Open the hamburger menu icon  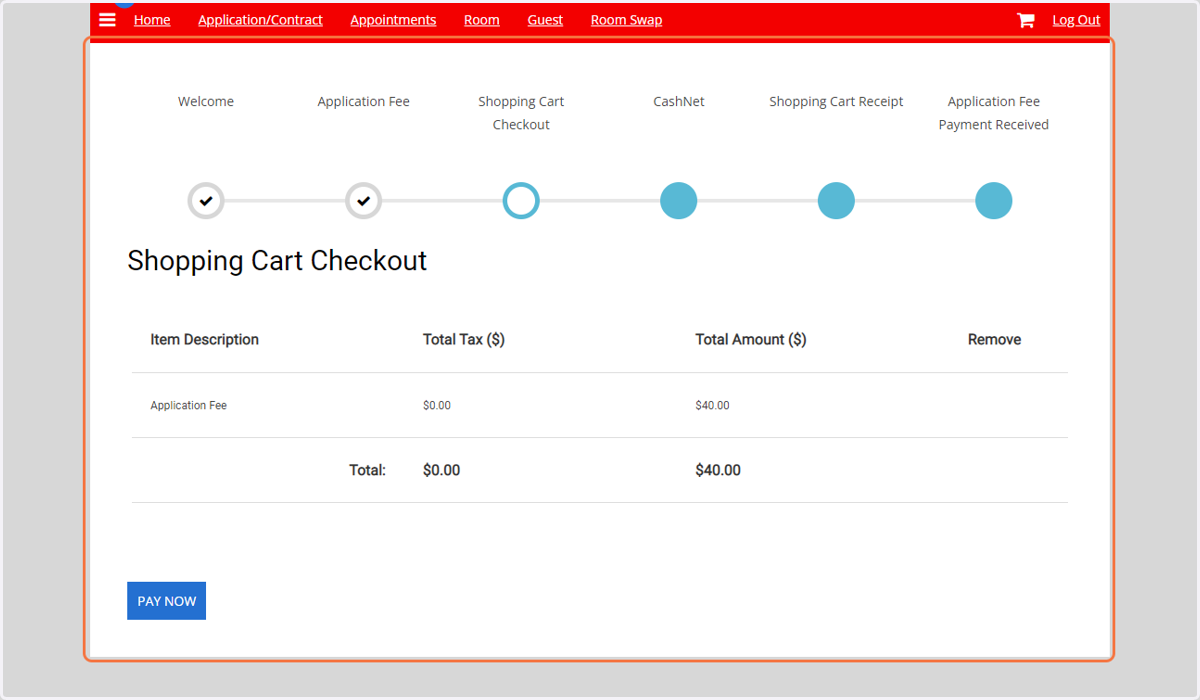click(107, 20)
